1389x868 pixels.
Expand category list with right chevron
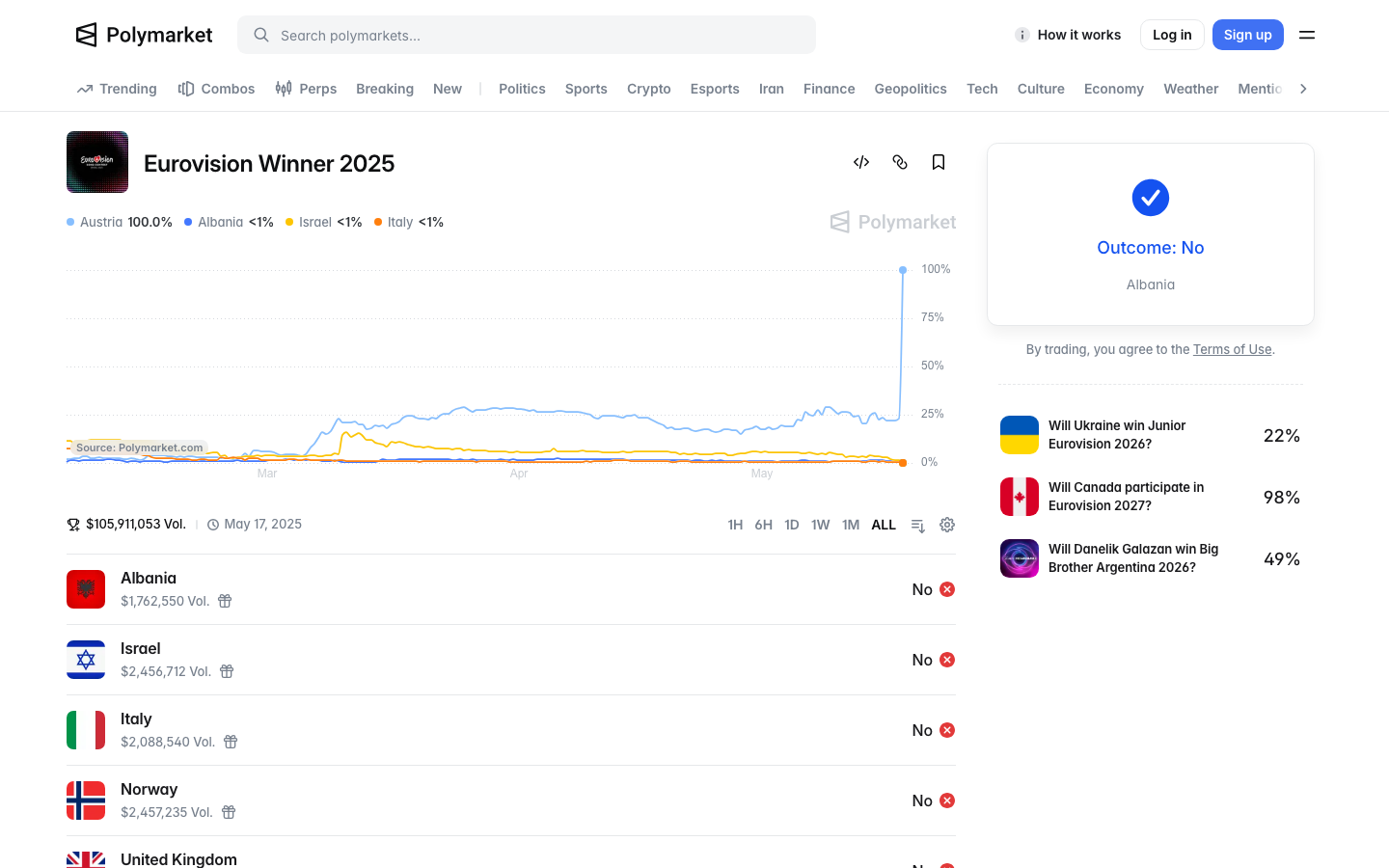1303,89
